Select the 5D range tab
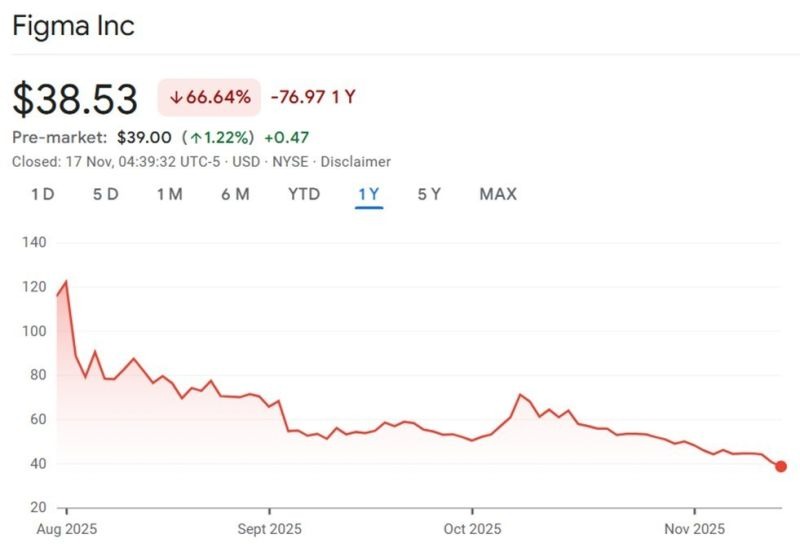Viewport: 800px width, 556px height. click(105, 194)
